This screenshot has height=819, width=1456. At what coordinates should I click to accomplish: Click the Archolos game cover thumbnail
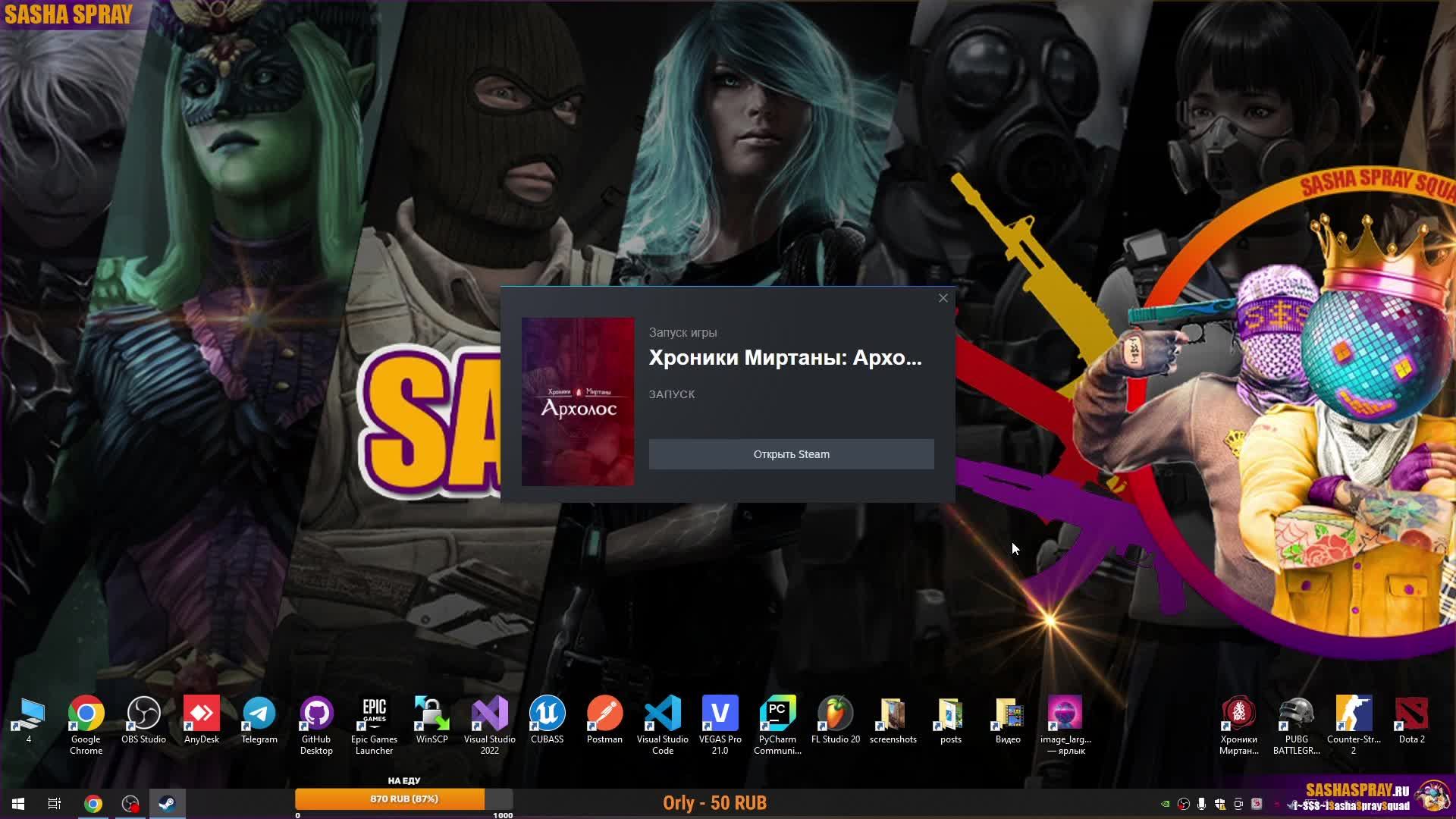578,401
